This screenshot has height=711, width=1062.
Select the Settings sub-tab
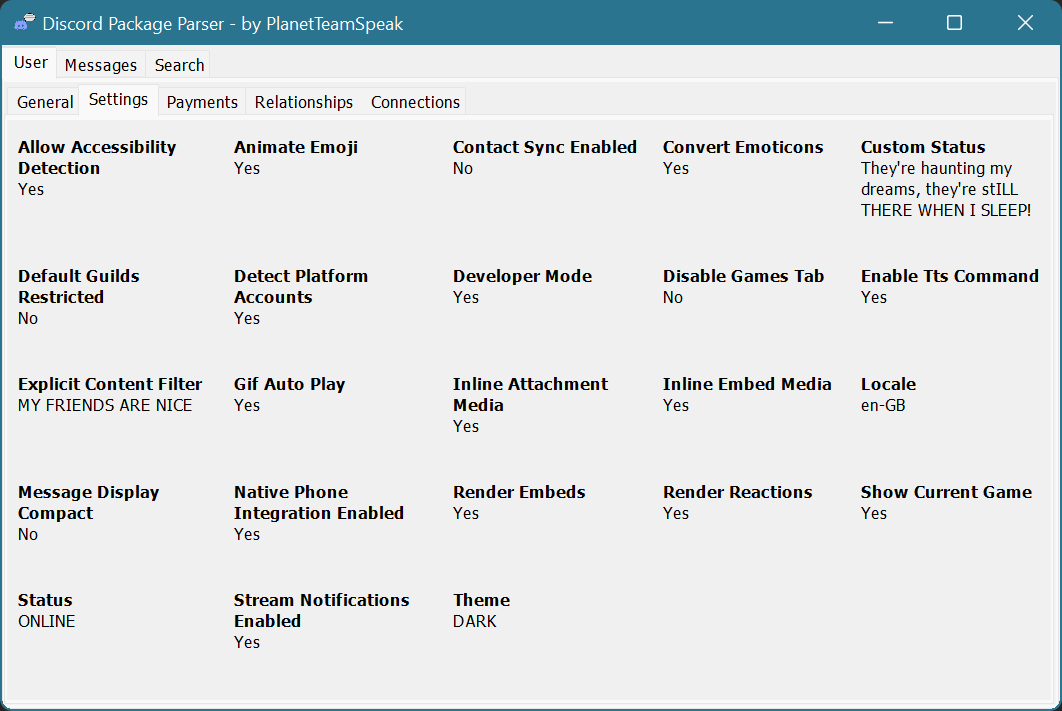point(118,100)
